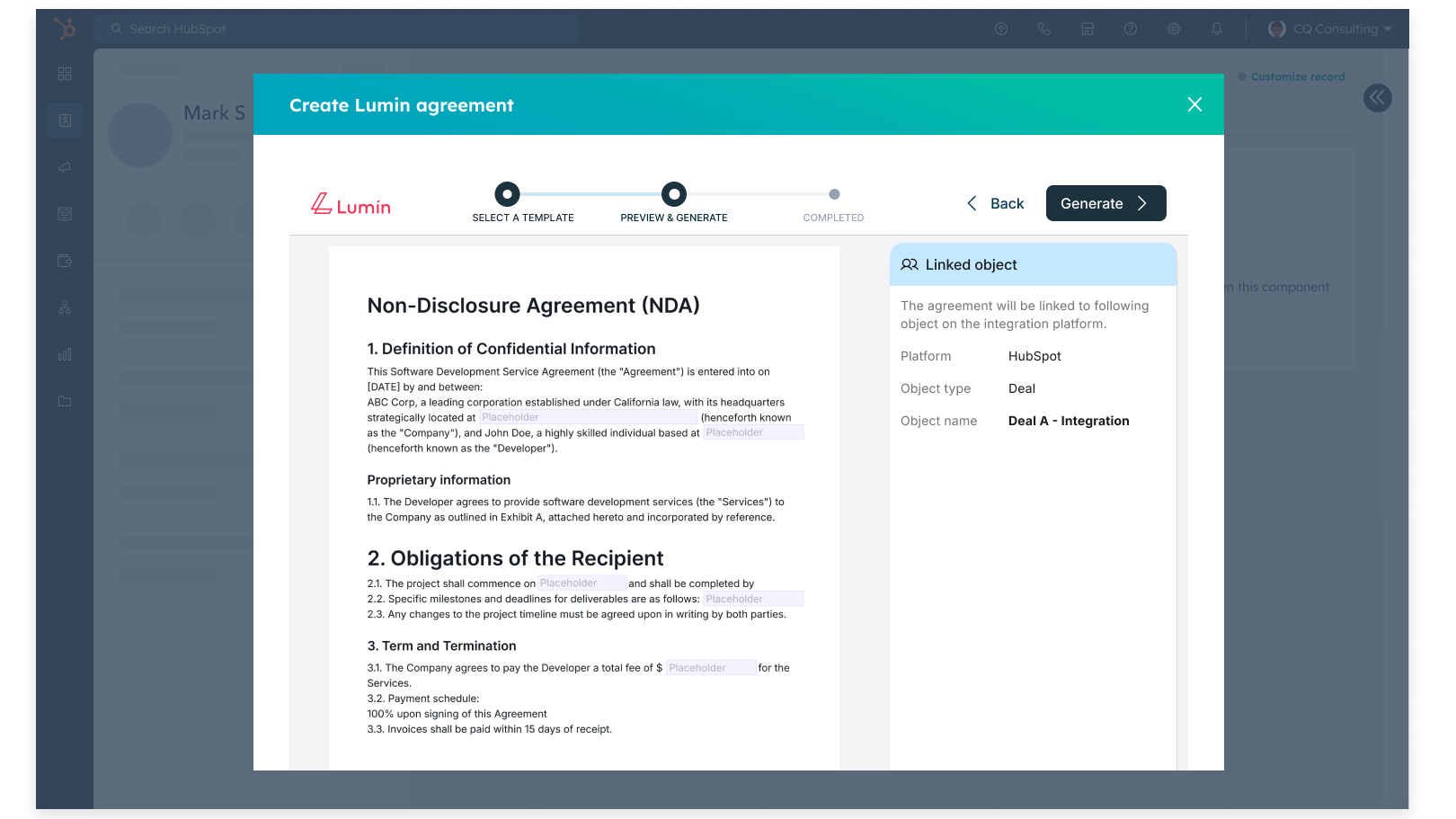The width and height of the screenshot is (1456, 819).
Task: Fill placeholder after 'deliverables are as follows'
Action: pyautogui.click(x=753, y=599)
